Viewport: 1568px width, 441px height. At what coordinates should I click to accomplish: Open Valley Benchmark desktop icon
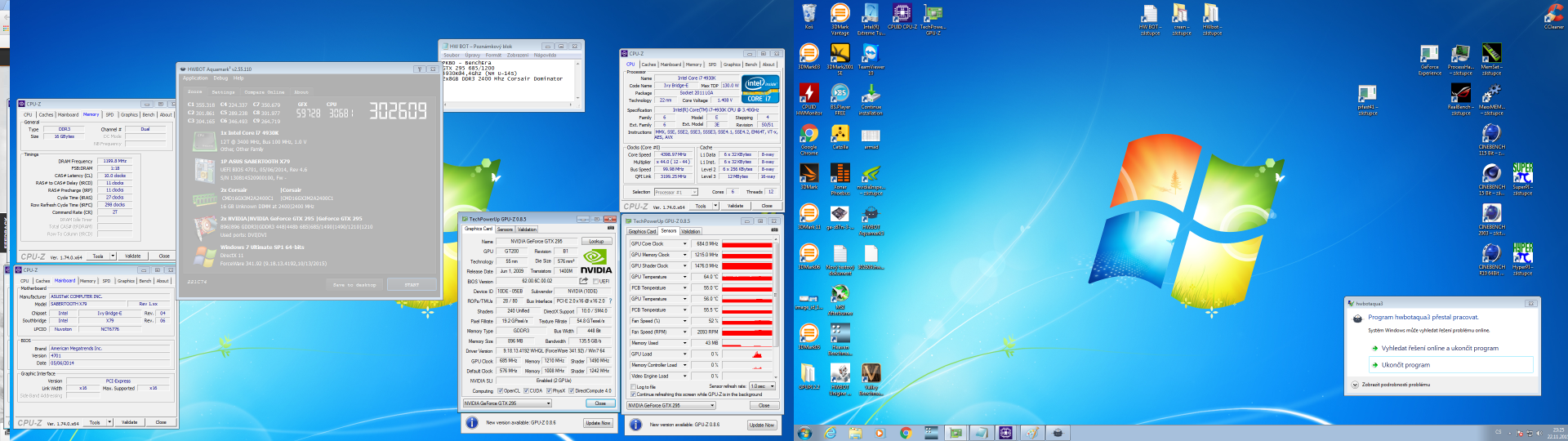point(871,380)
